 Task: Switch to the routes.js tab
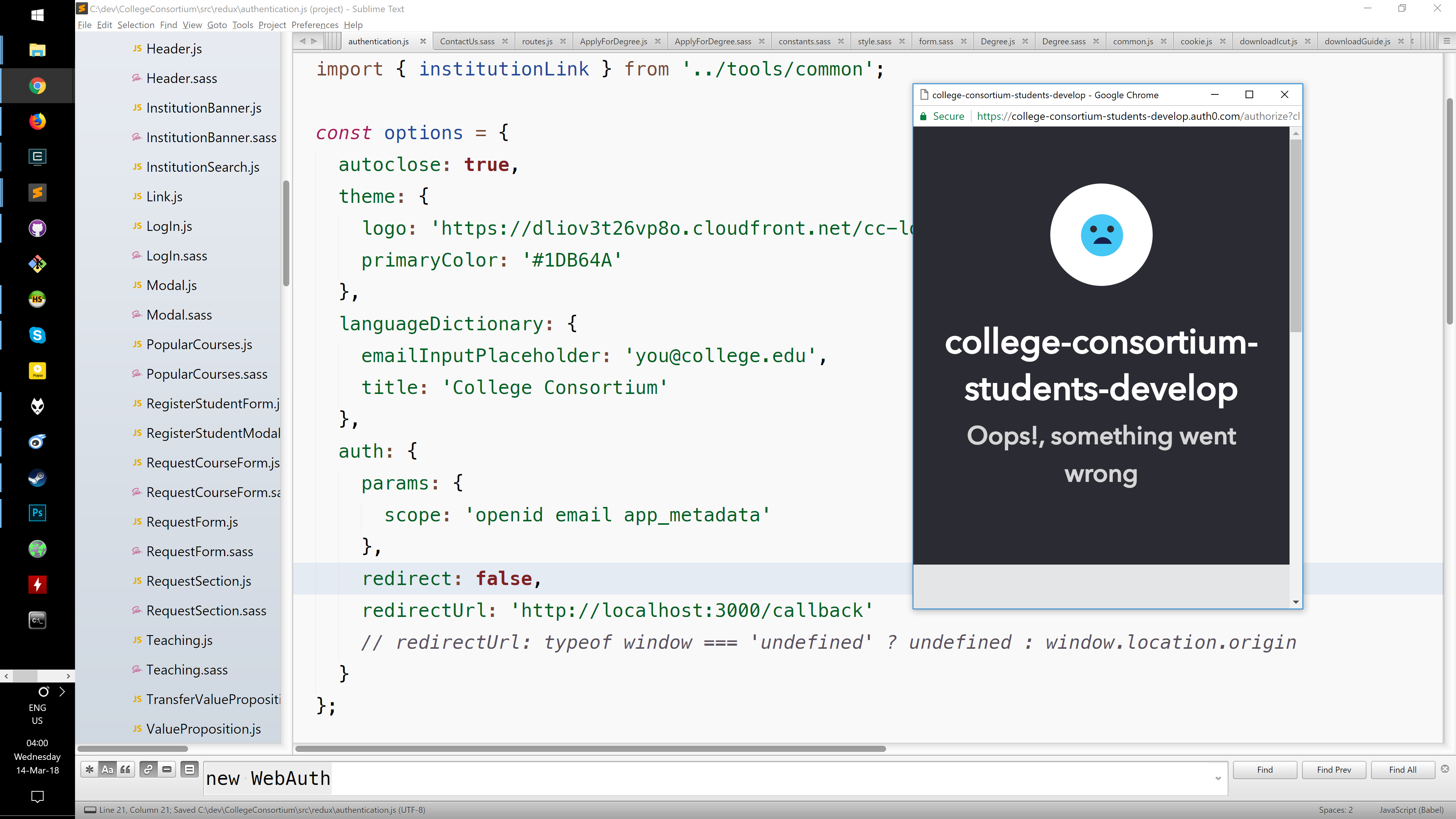click(x=537, y=41)
